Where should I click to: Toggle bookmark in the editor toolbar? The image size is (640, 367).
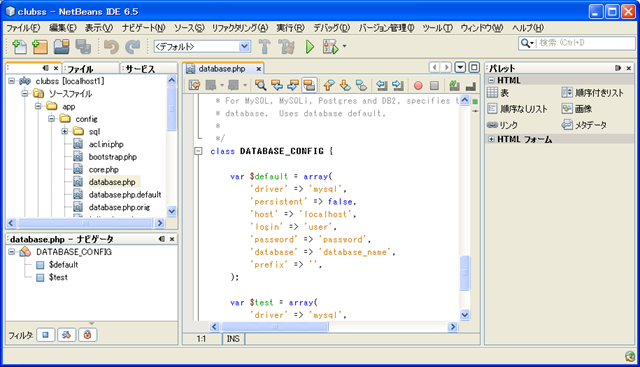pyautogui.click(x=361, y=85)
